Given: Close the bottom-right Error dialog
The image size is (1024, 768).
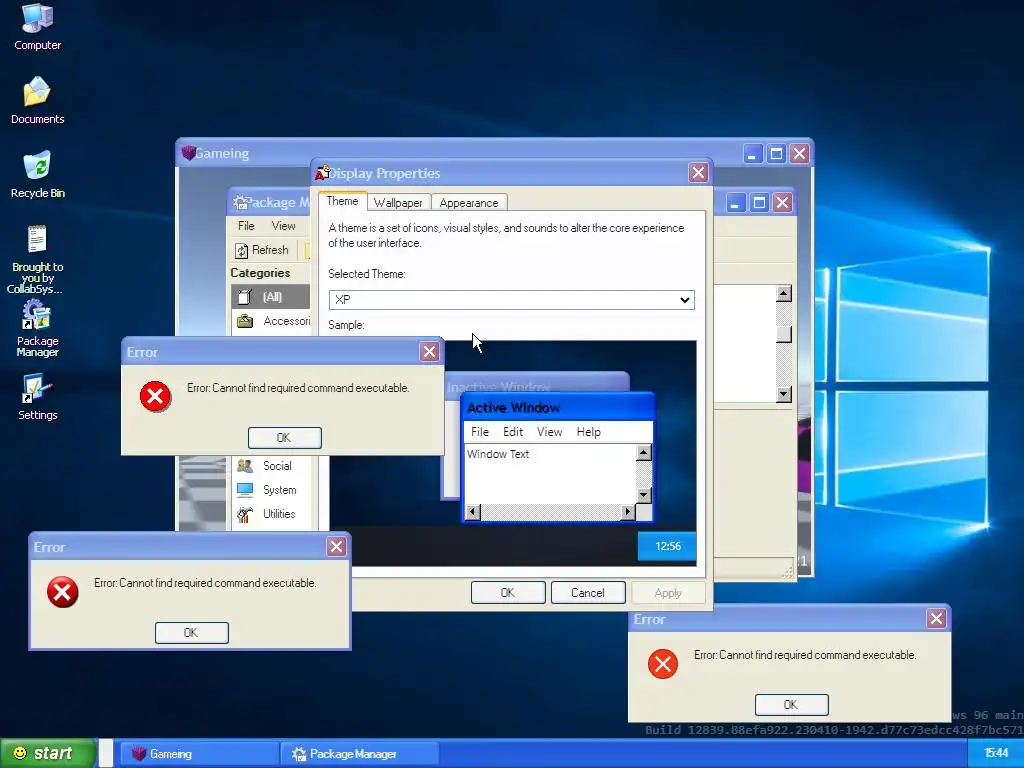Looking at the screenshot, I should tap(936, 618).
